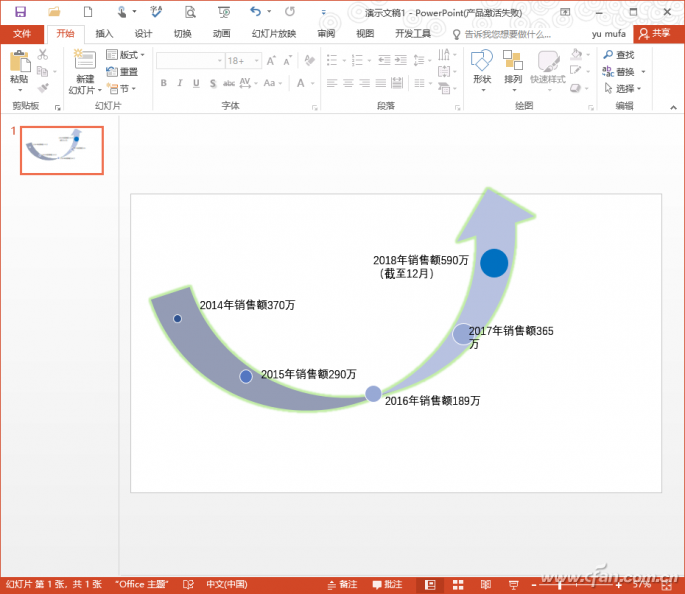The width and height of the screenshot is (685, 594).
Task: Click the Shapes gallery icon
Action: (x=482, y=63)
